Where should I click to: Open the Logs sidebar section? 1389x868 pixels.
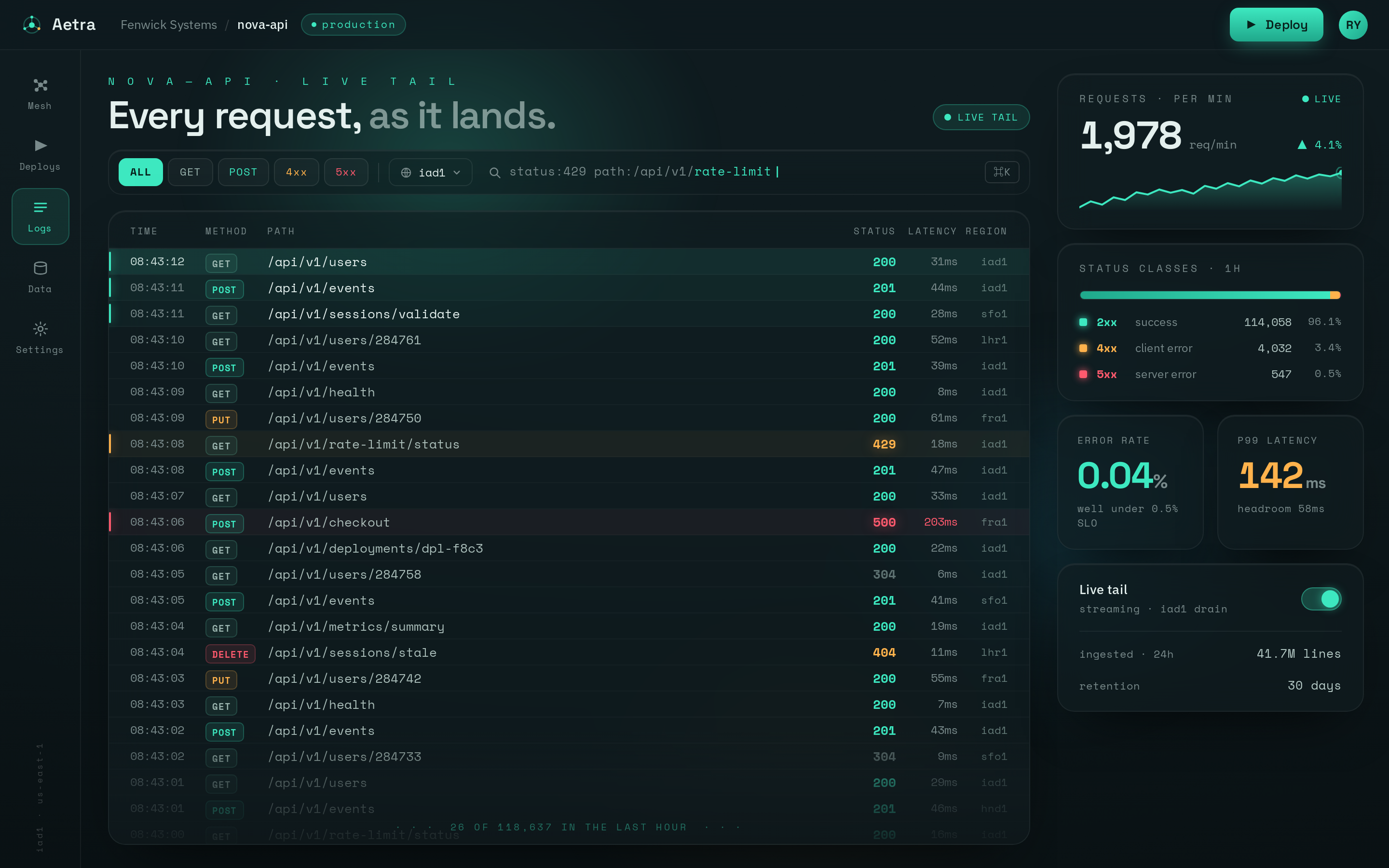40,217
